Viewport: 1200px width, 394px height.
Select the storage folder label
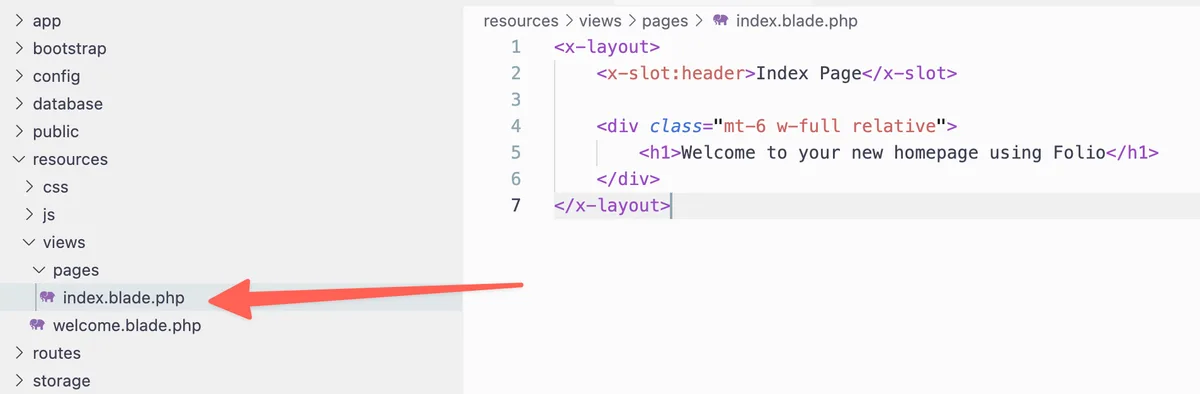[x=61, y=381]
